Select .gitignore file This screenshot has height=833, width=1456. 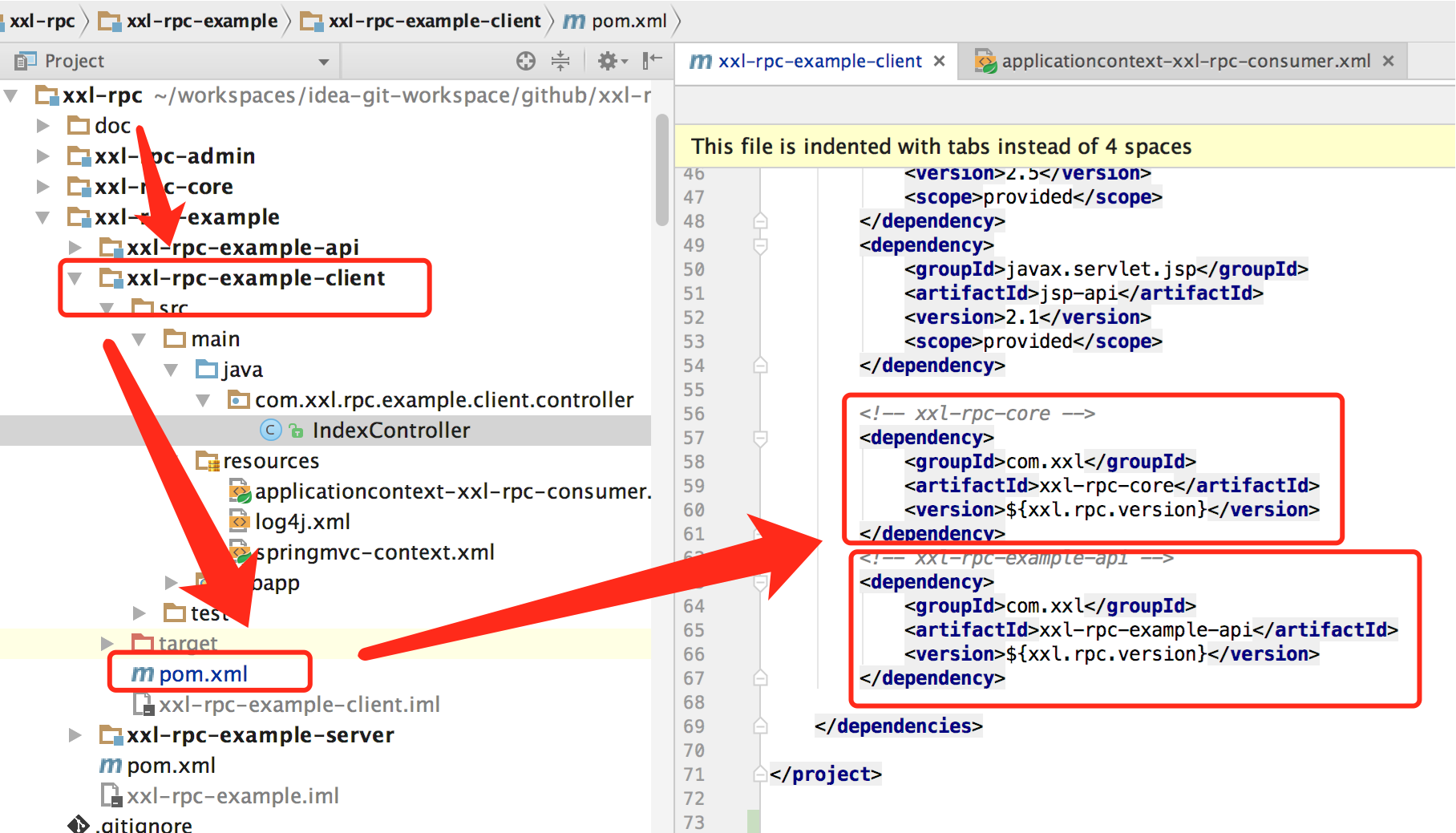[145, 825]
